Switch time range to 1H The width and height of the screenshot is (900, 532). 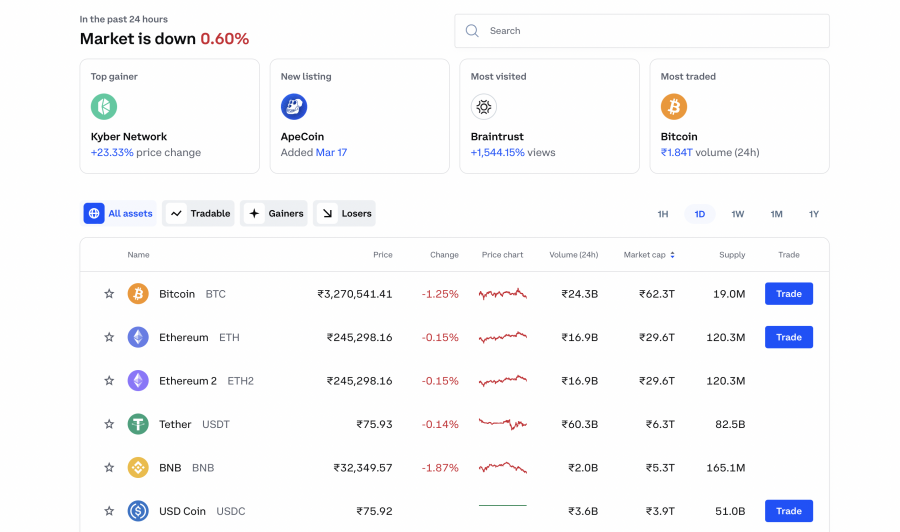click(662, 214)
